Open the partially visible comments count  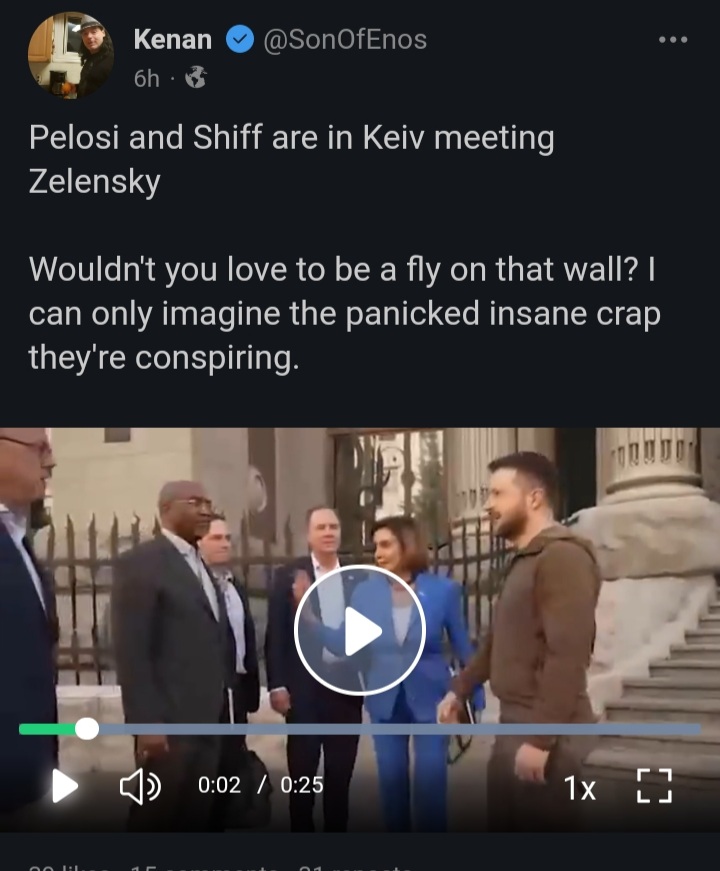pyautogui.click(x=203, y=867)
